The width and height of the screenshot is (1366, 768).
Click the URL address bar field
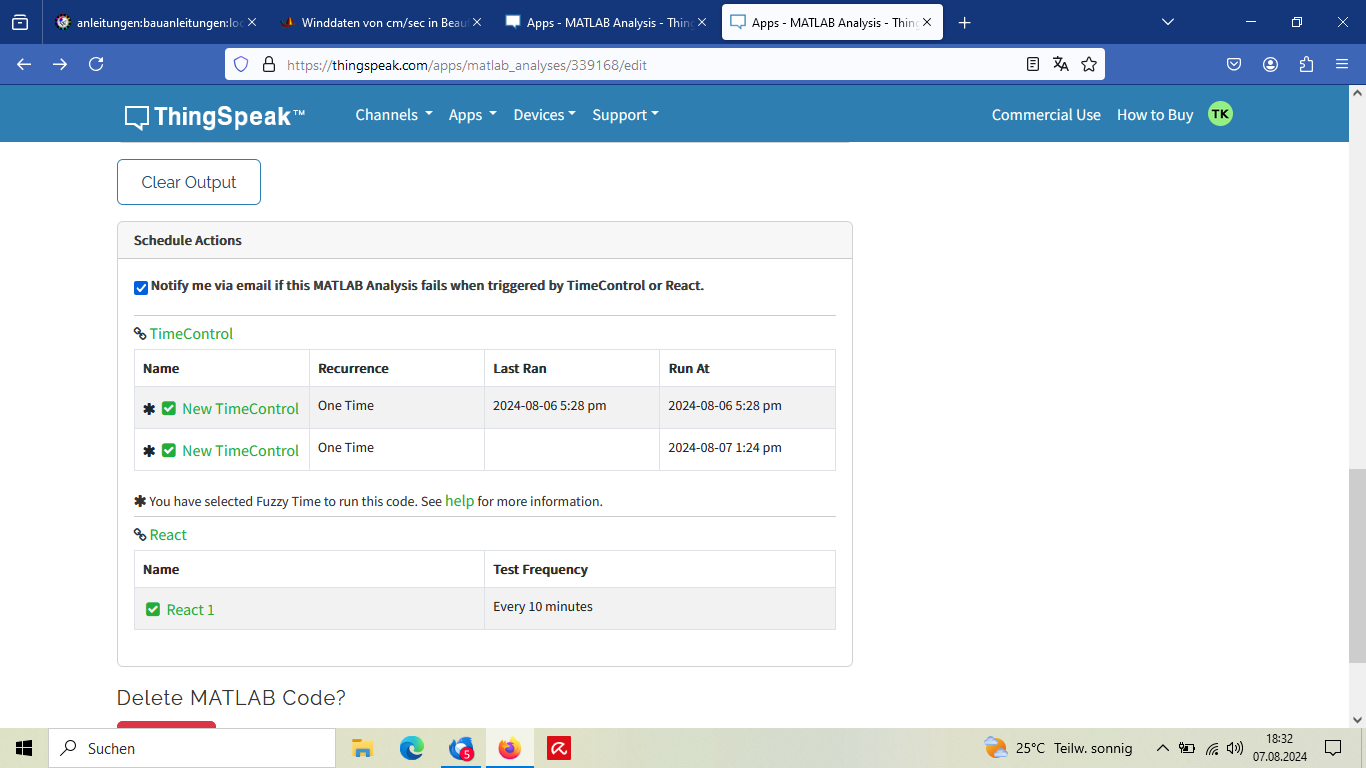(640, 64)
